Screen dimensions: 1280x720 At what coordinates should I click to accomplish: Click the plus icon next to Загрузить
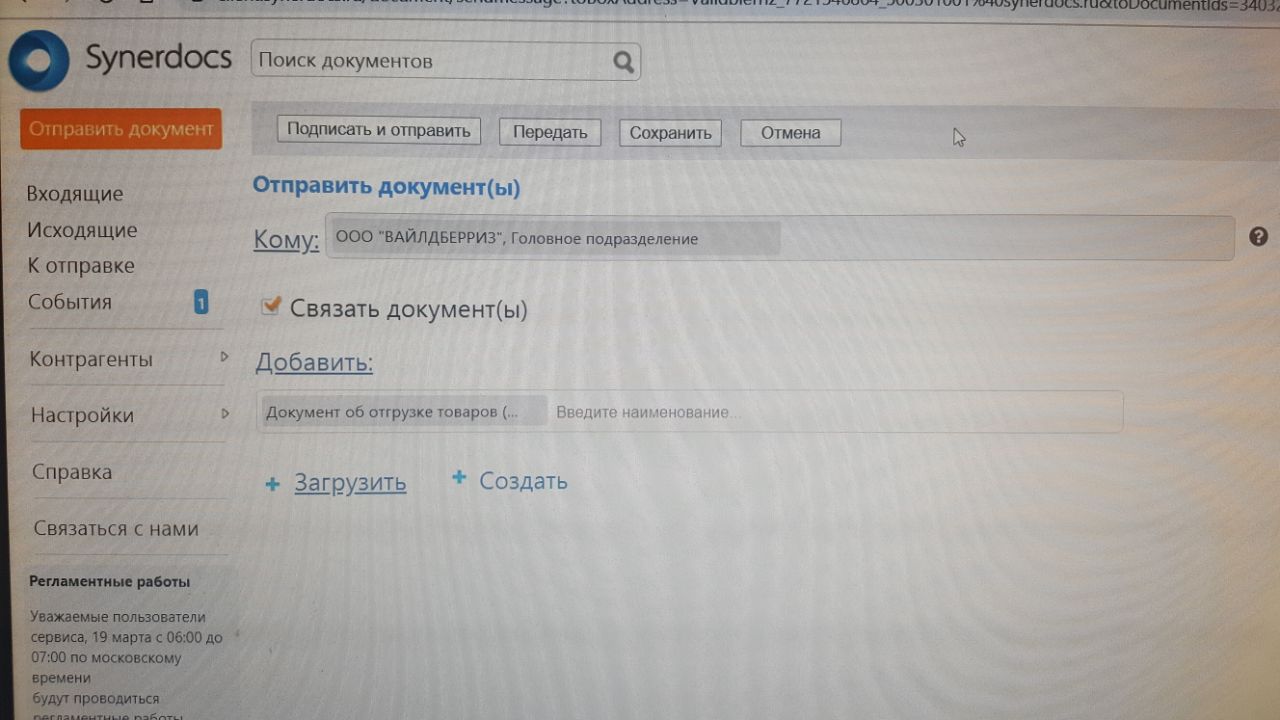(272, 485)
